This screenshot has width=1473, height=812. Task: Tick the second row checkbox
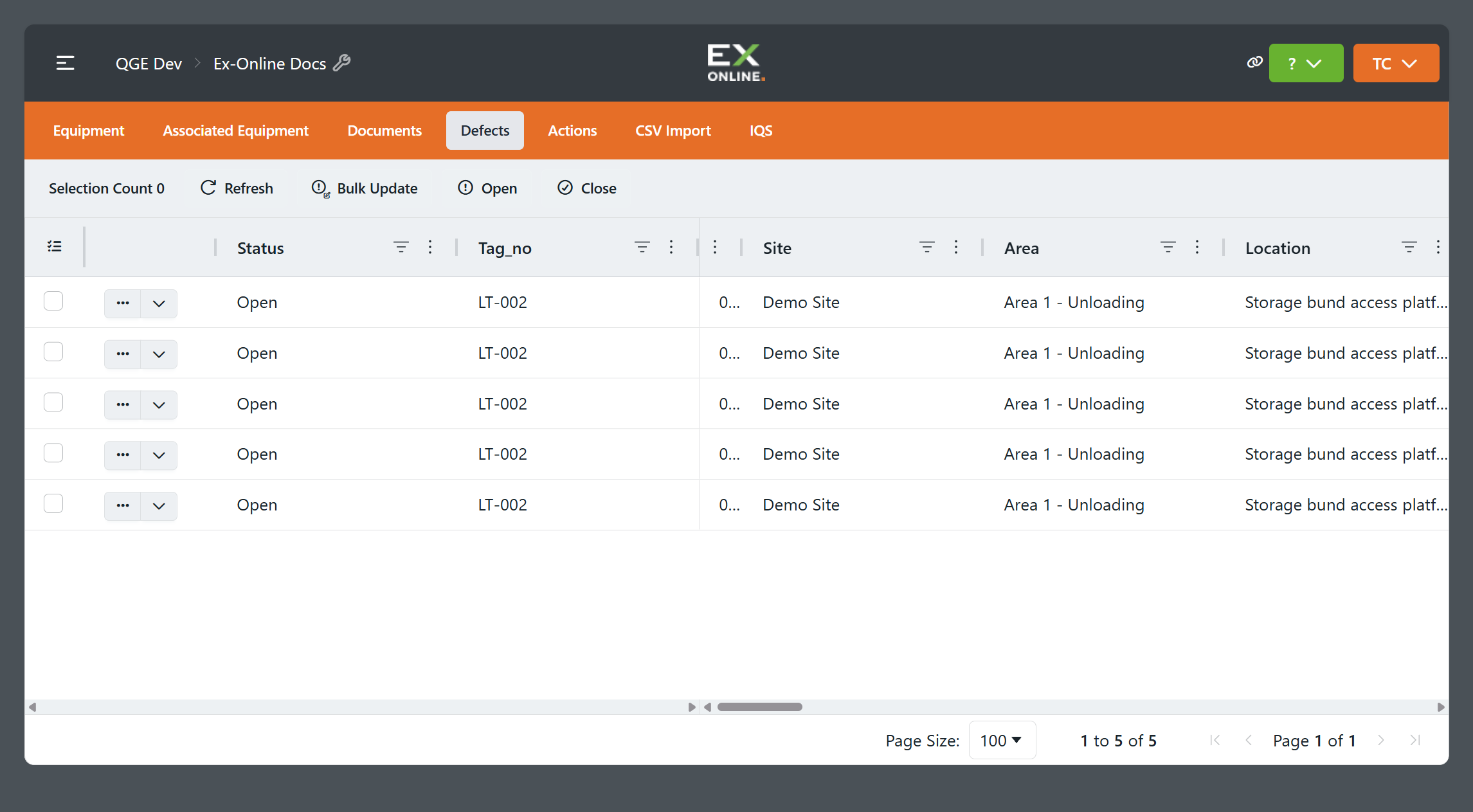[53, 352]
